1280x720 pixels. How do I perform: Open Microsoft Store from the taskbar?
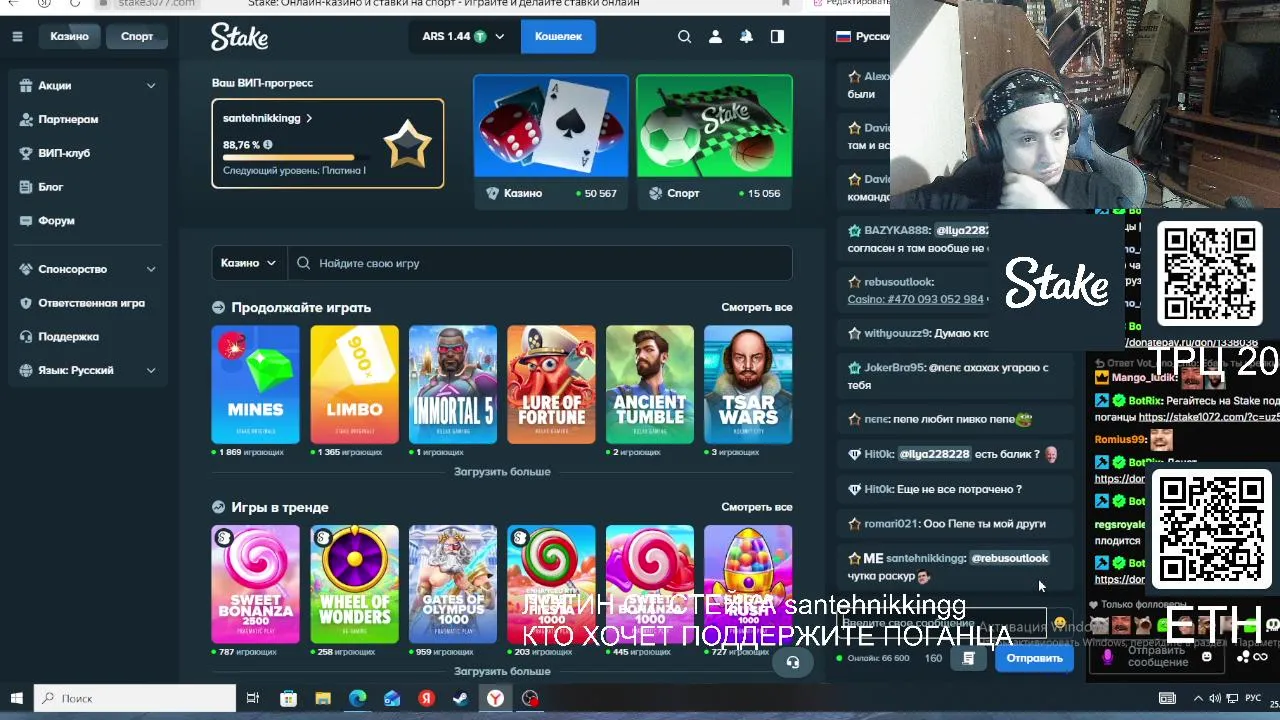[288, 698]
